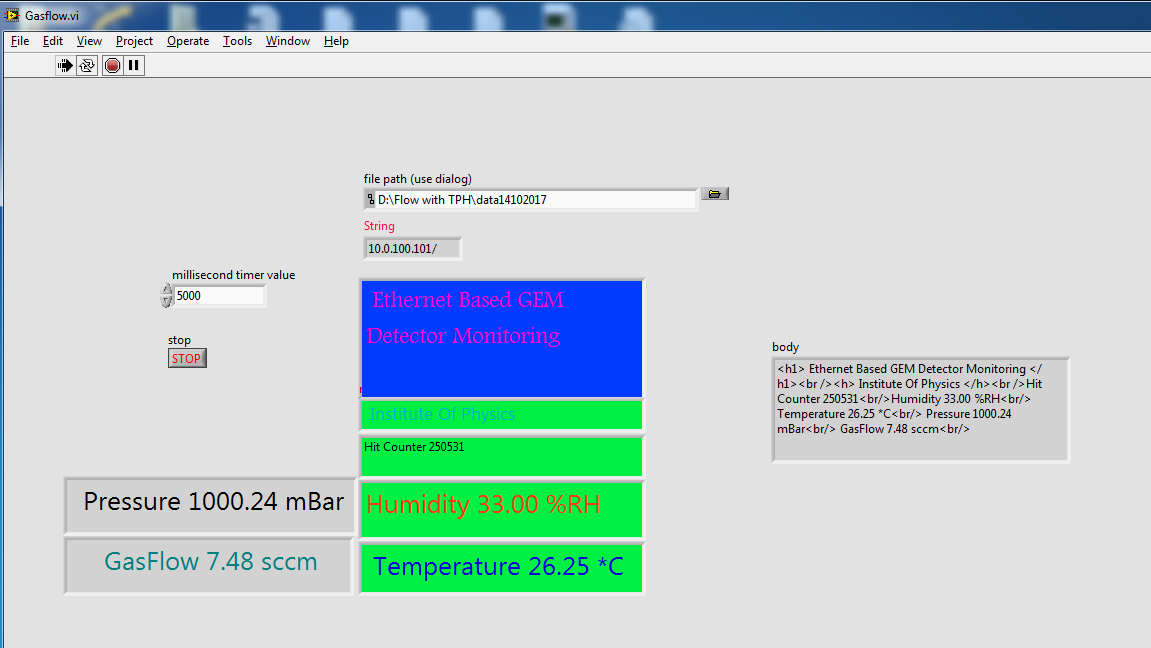Open the Operate menu
This screenshot has height=648, width=1151.
[188, 41]
